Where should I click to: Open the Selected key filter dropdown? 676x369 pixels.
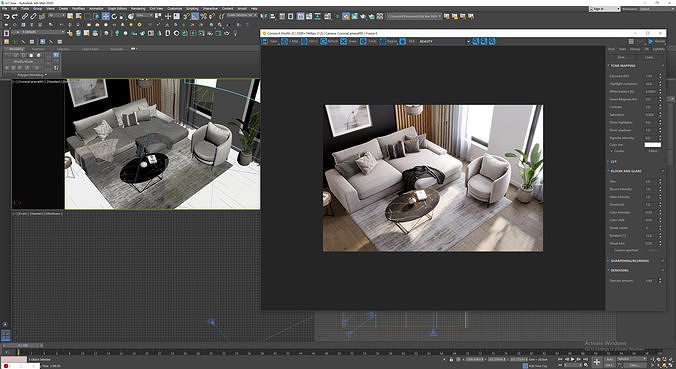(x=632, y=359)
